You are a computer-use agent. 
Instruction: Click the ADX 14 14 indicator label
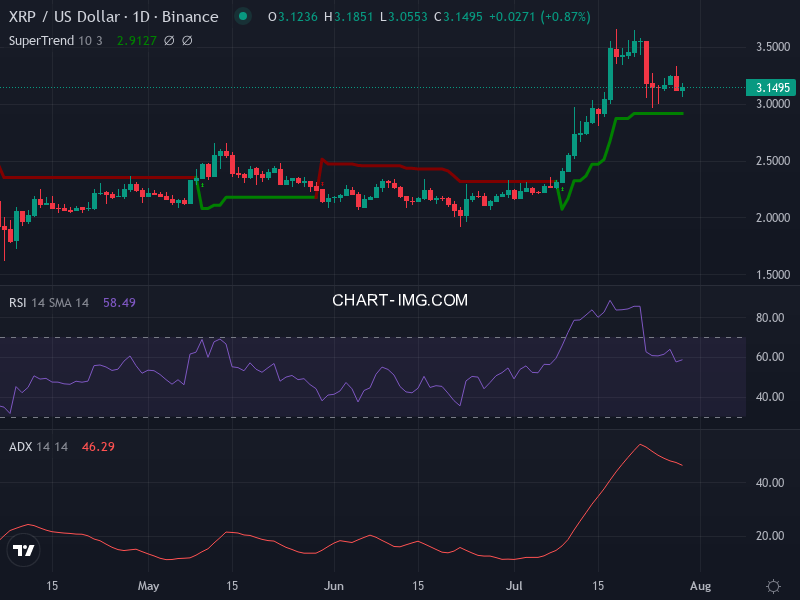[38, 447]
